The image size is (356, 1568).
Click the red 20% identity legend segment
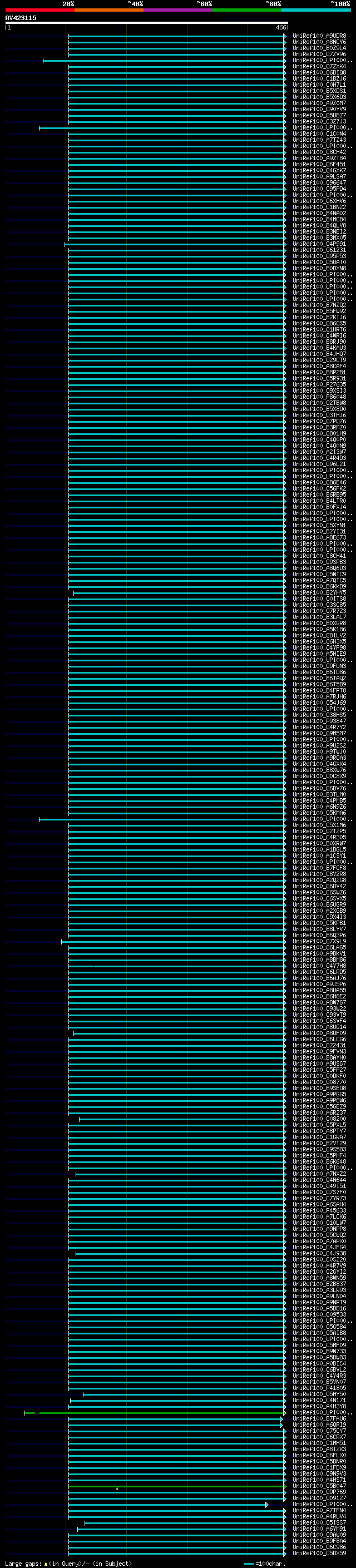pos(40,10)
